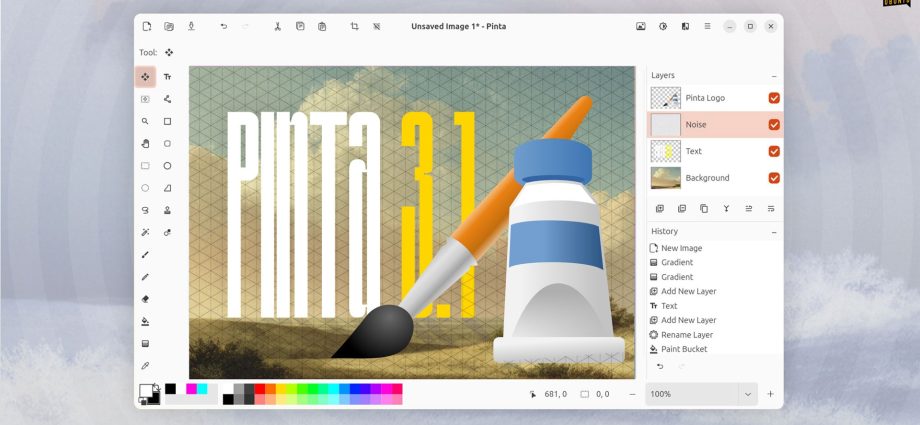Viewport: 920px width, 425px height.
Task: Toggle visibility of Pinta Logo layer
Action: click(x=774, y=98)
